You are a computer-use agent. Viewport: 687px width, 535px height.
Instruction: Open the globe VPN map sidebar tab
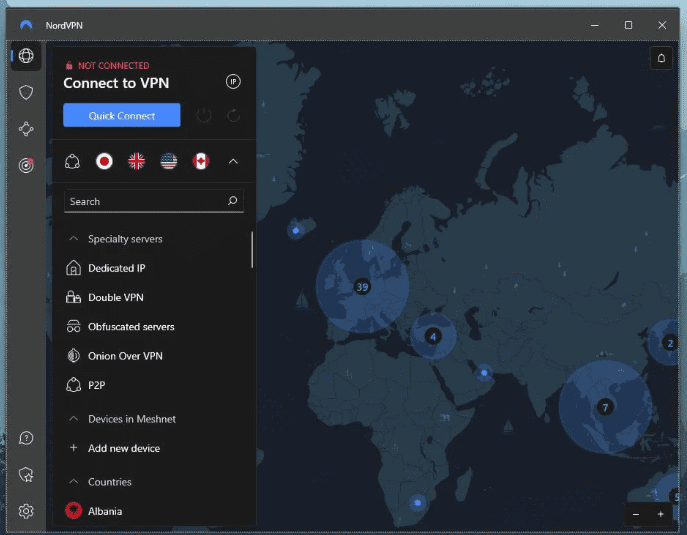[26, 56]
